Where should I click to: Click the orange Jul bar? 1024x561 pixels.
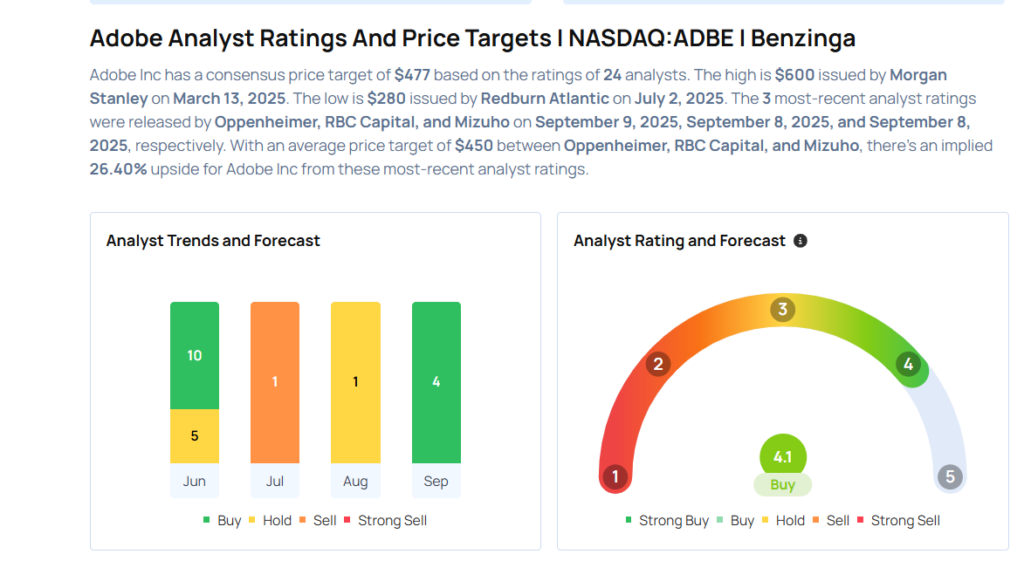point(275,382)
